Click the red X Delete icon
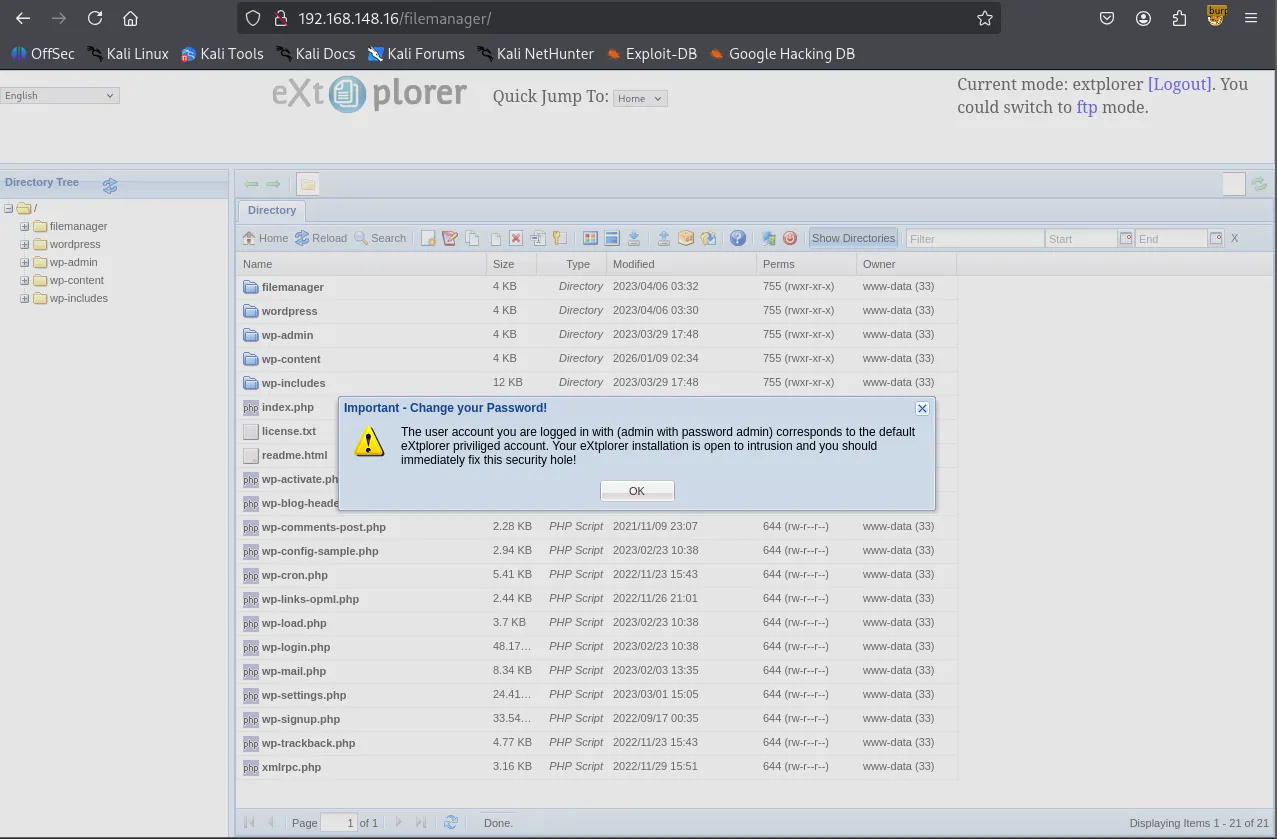Image resolution: width=1277 pixels, height=839 pixels. [x=516, y=238]
